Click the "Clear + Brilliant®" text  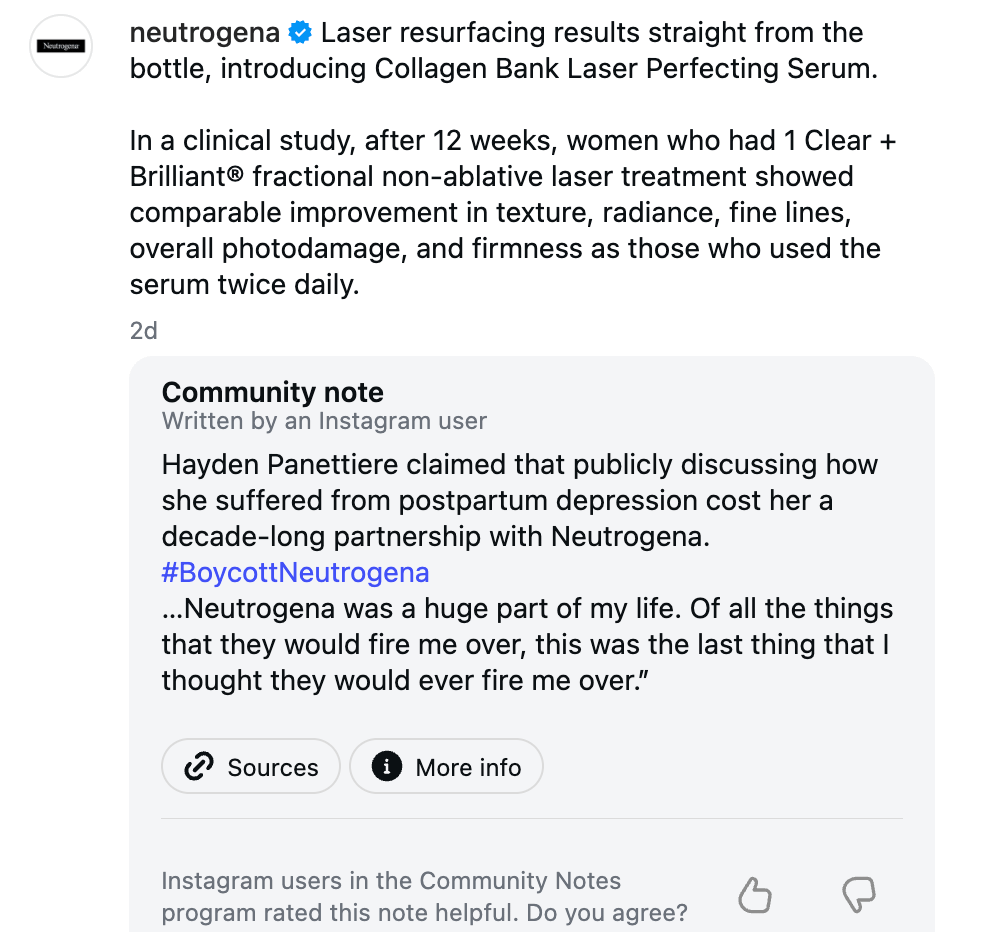513,158
